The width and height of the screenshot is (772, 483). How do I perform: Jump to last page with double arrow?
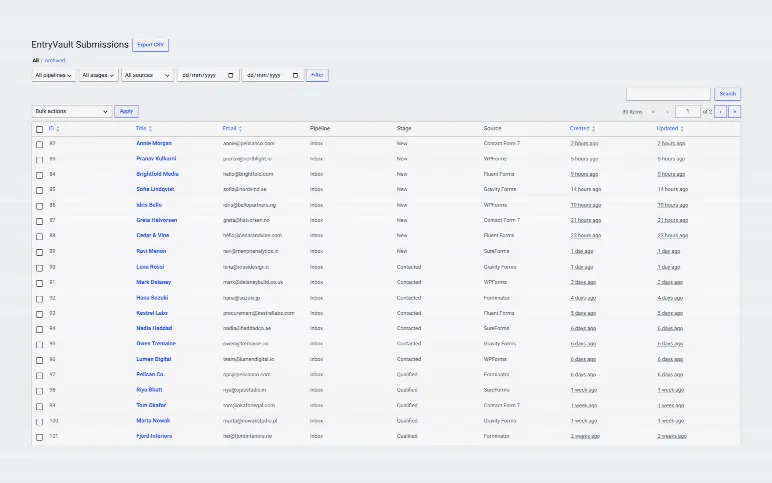(735, 112)
